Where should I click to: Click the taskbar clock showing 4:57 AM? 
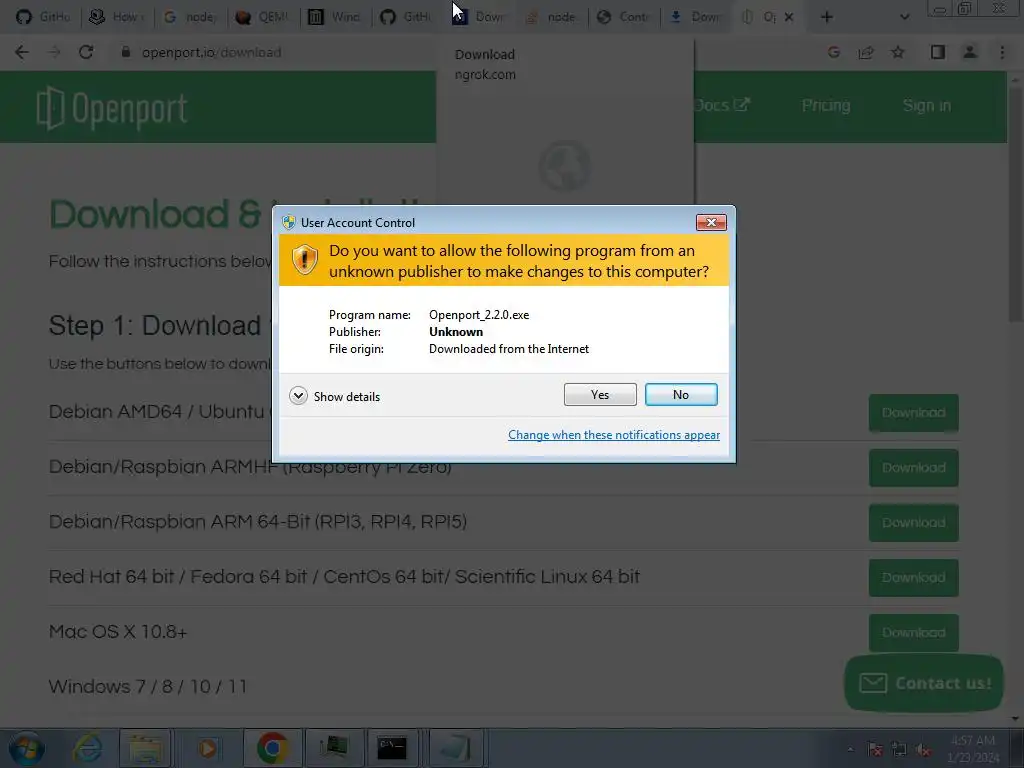(972, 748)
